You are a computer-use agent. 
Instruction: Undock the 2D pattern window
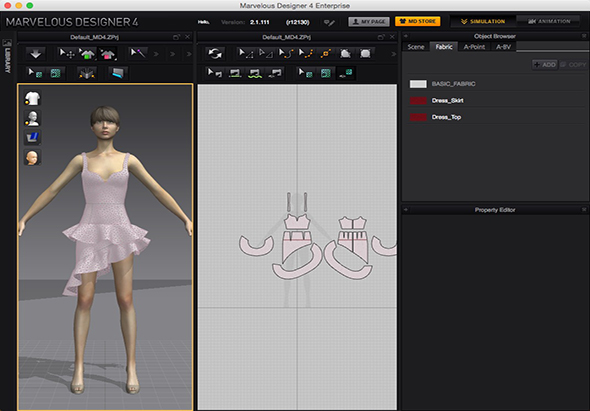tap(381, 37)
